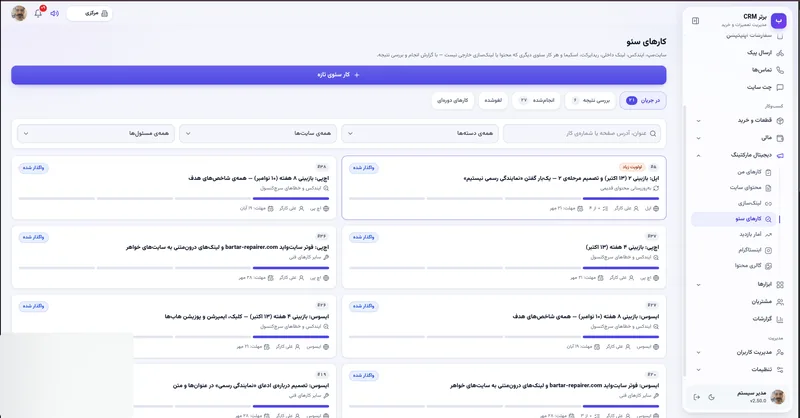Click the علی کارگر assignee on اچ‌پی: فوتر سایت‌واید card
800x418 pixels.
point(291,278)
